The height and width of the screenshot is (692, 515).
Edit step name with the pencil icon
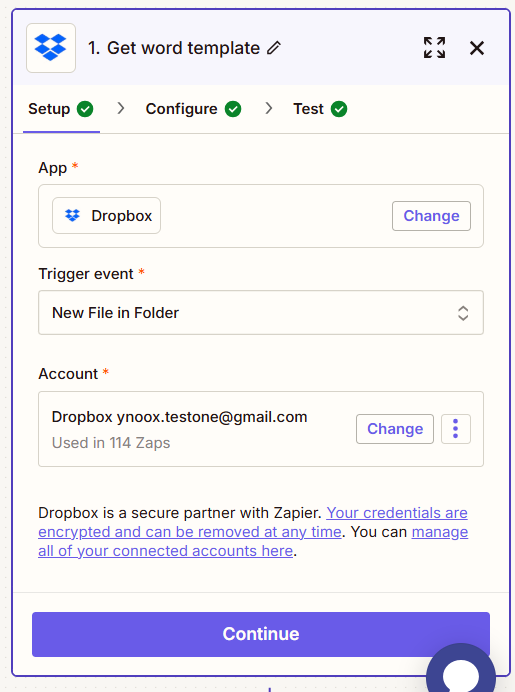point(274,48)
